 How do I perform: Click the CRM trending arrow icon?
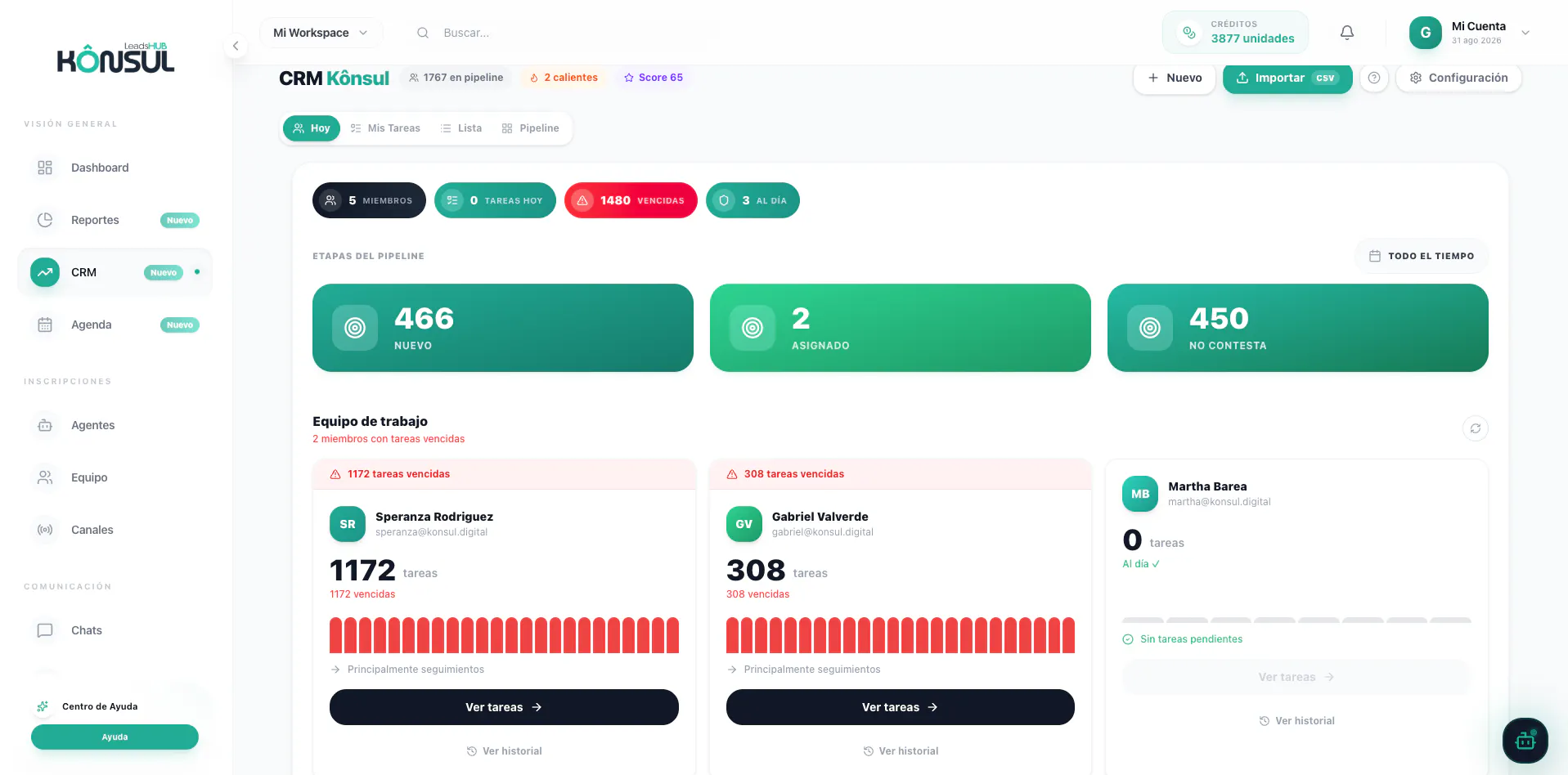[45, 272]
